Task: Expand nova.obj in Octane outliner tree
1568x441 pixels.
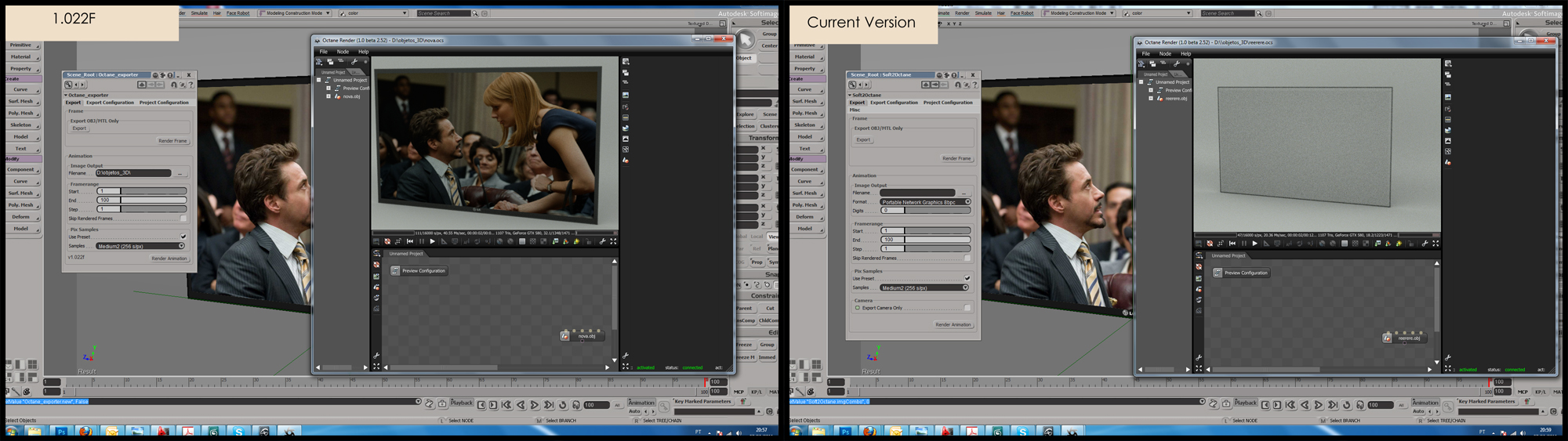Action: (328, 96)
